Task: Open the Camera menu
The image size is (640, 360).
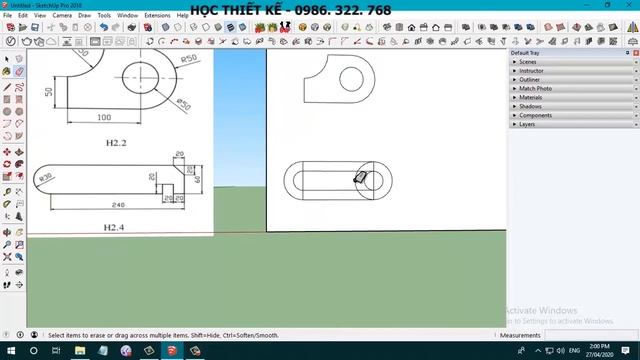Action: point(62,16)
